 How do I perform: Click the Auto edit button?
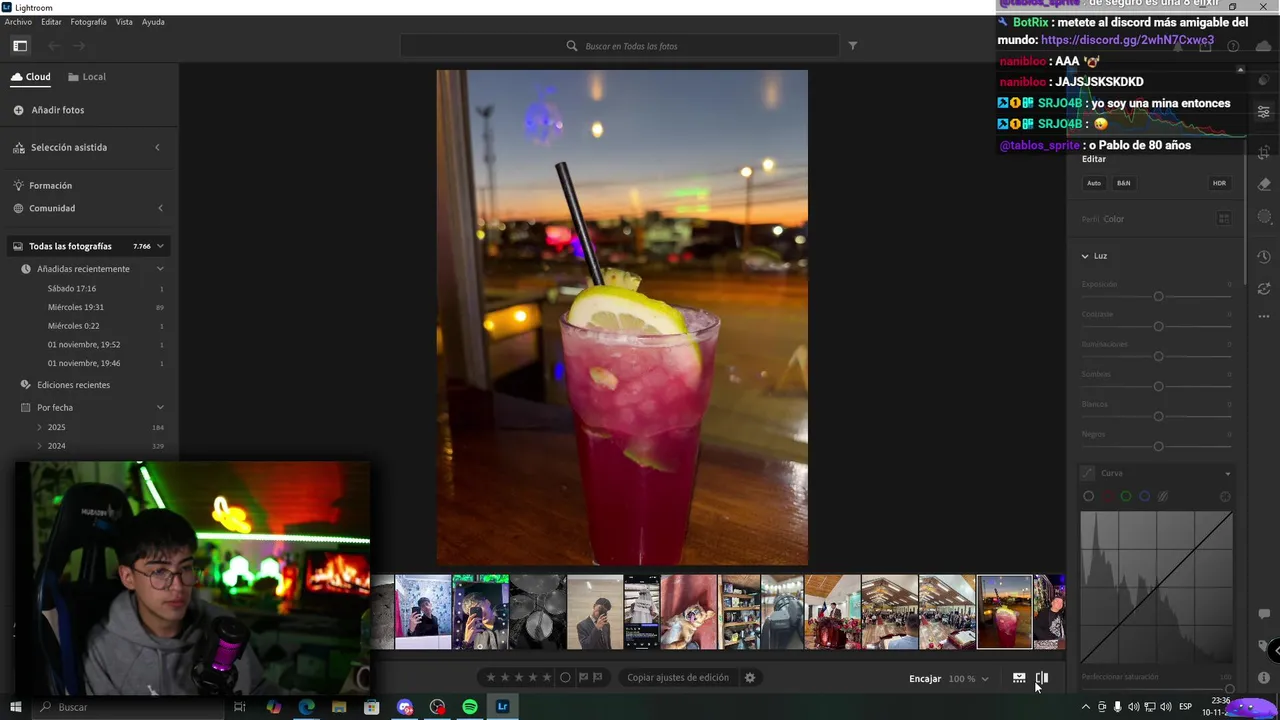click(1094, 183)
